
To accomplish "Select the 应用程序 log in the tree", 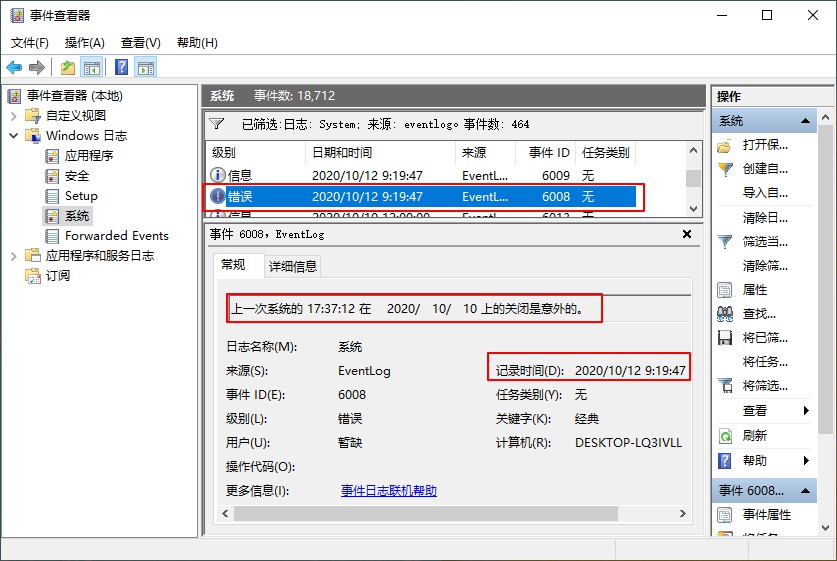I will [x=89, y=156].
